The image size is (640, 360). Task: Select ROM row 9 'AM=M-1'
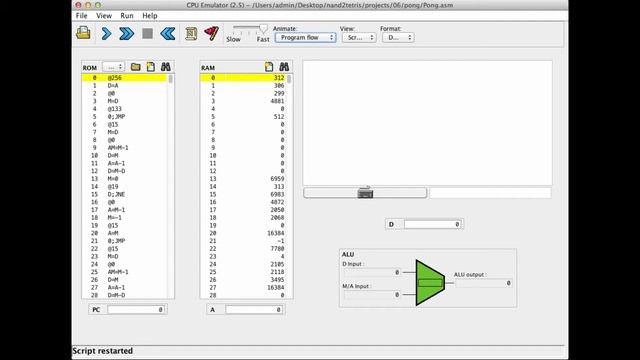pyautogui.click(x=124, y=147)
